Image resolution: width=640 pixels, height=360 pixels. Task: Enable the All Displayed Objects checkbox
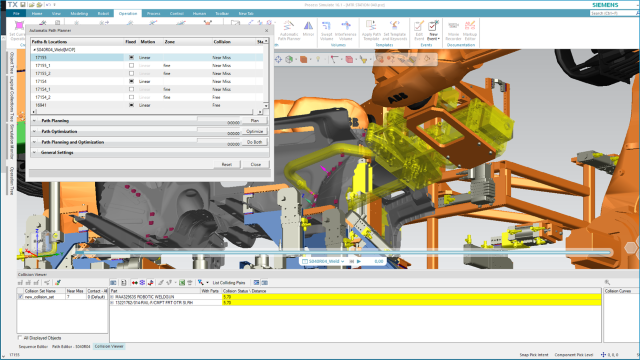pos(20,338)
